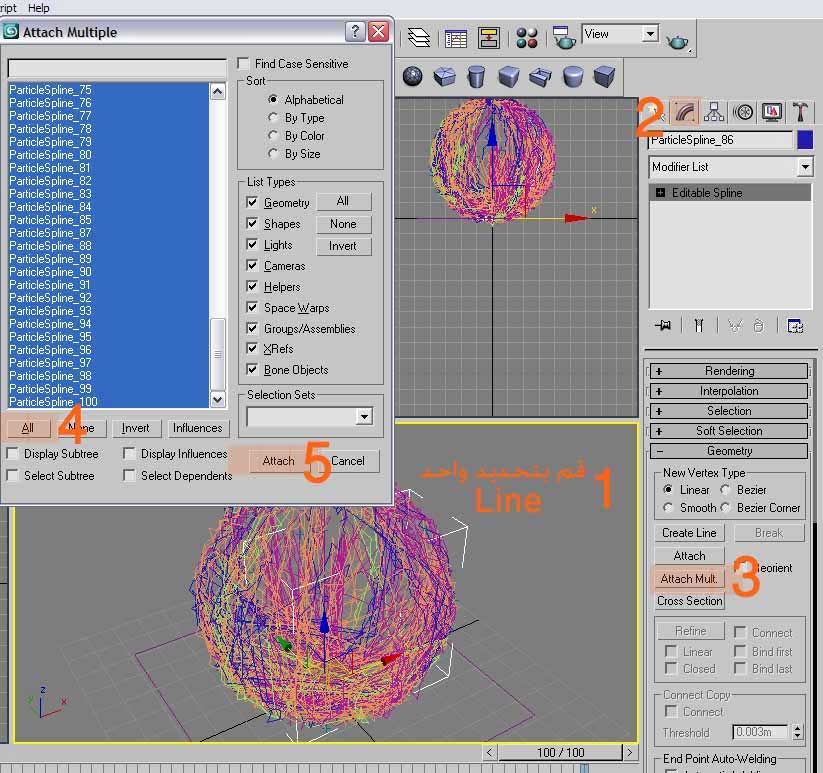
Task: Select ParticleSpline_90 in the list
Action: [x=50, y=272]
